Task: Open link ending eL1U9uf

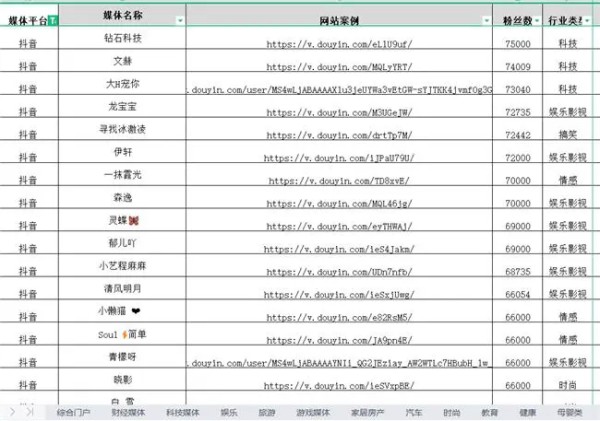Action: (x=339, y=44)
